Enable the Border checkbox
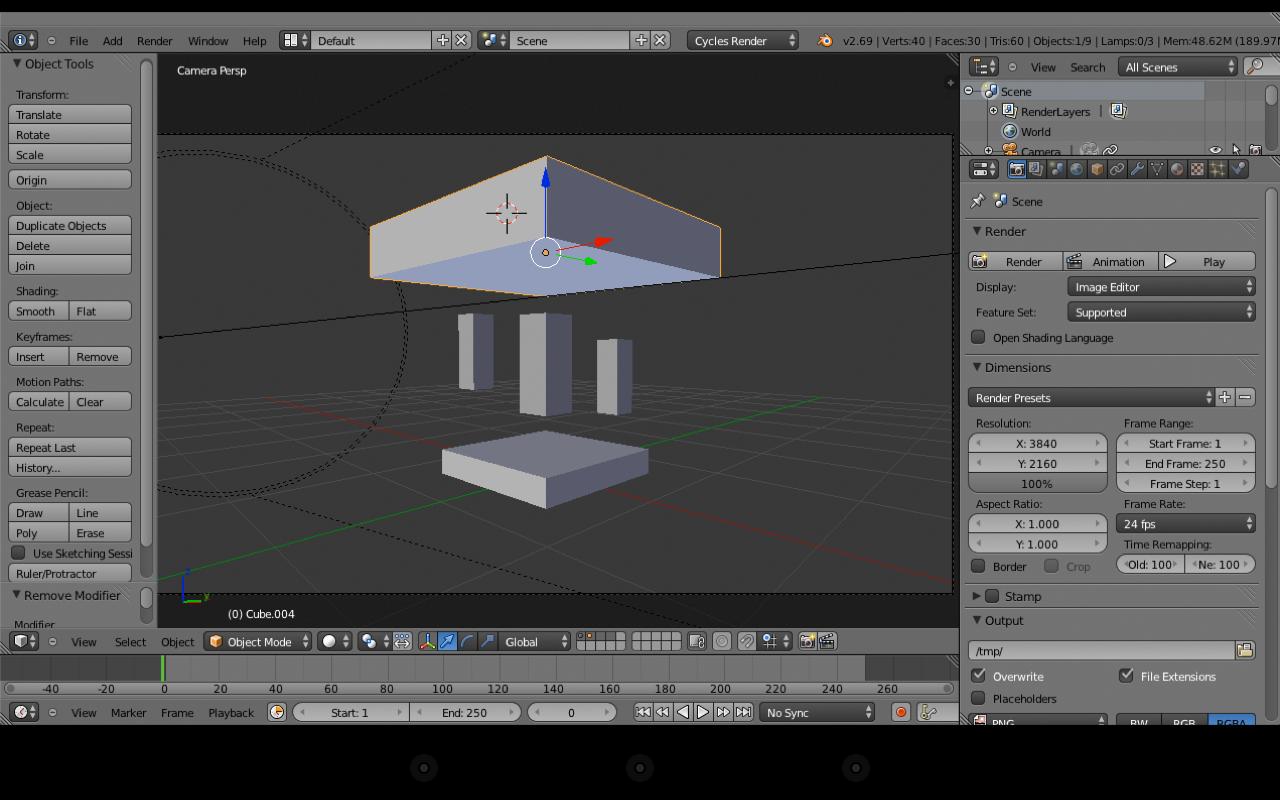The width and height of the screenshot is (1280, 800). coord(979,566)
